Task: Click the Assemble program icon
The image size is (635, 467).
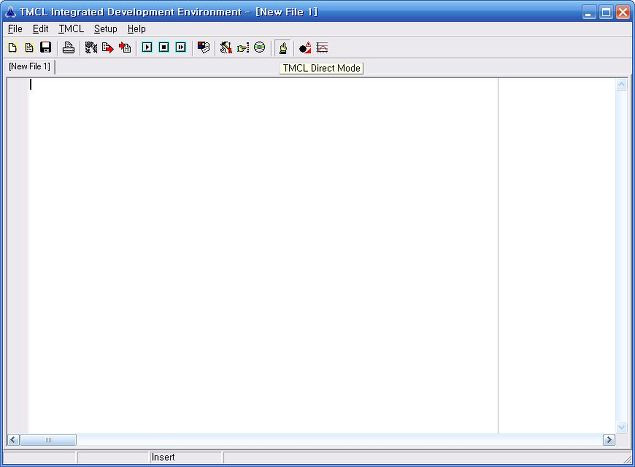Action: [91, 48]
